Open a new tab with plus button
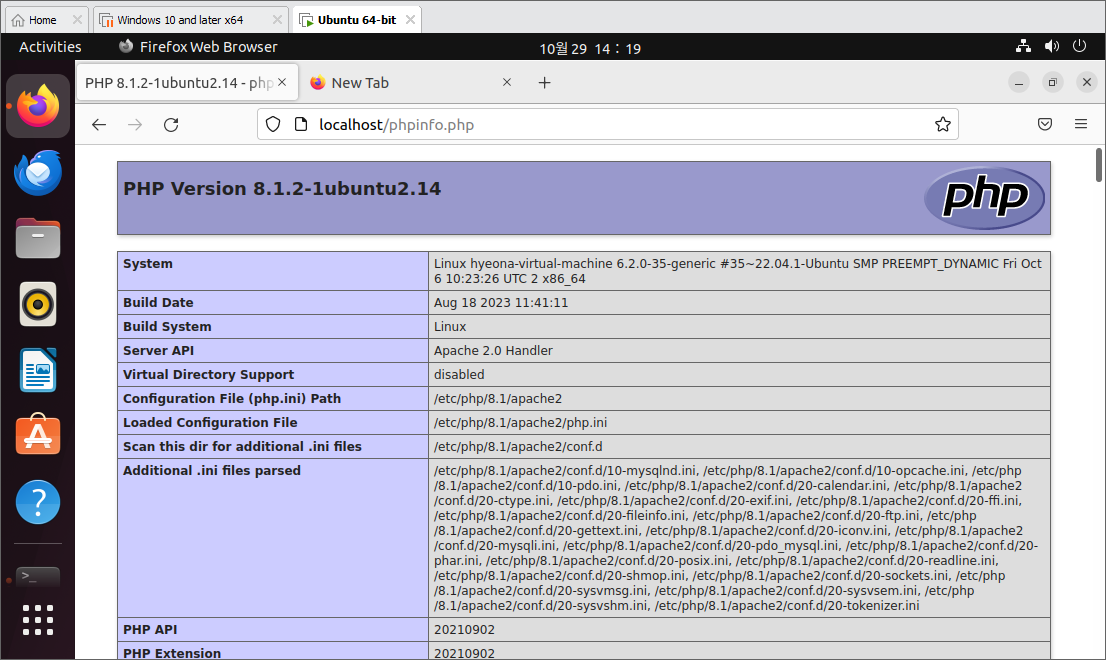This screenshot has height=660, width=1106. (545, 82)
